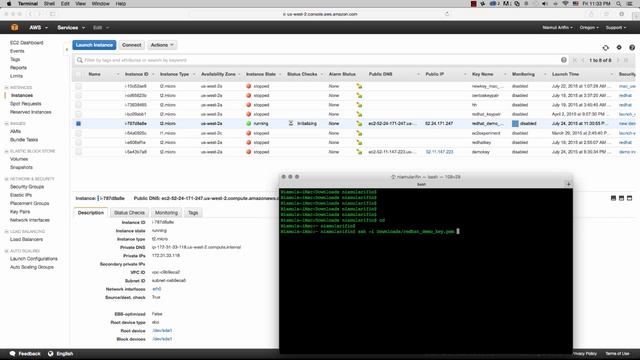Click the volume icon in menu bar

[545, 4]
